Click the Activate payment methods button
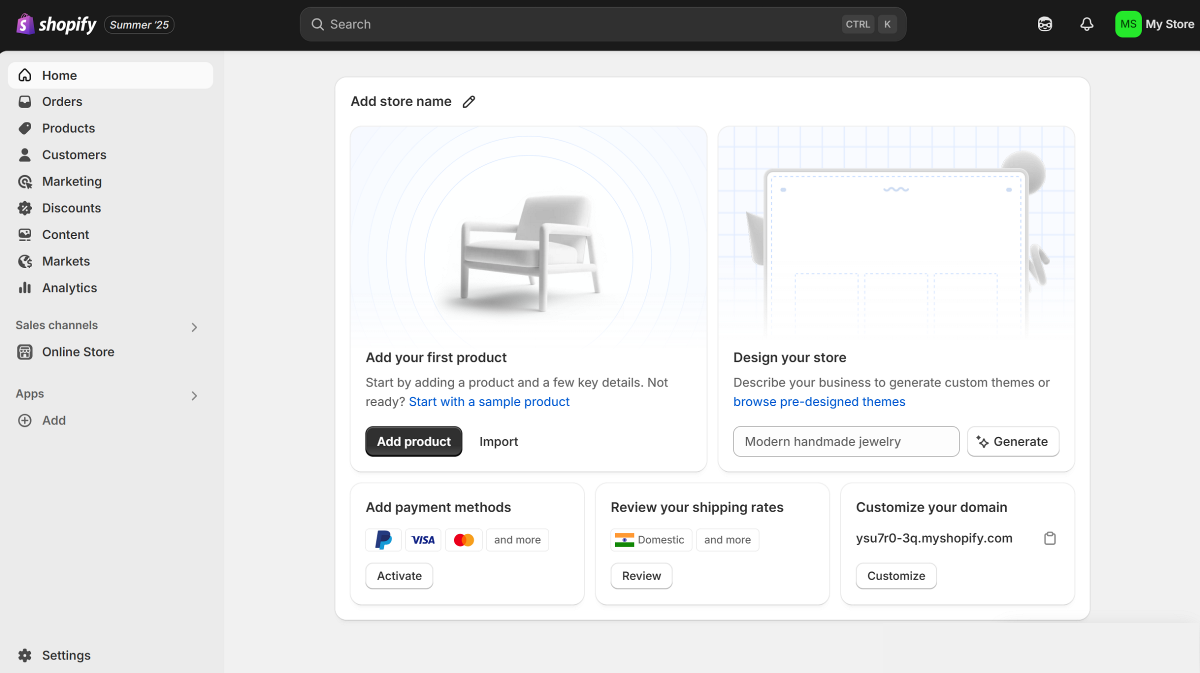The width and height of the screenshot is (1200, 673). [399, 576]
